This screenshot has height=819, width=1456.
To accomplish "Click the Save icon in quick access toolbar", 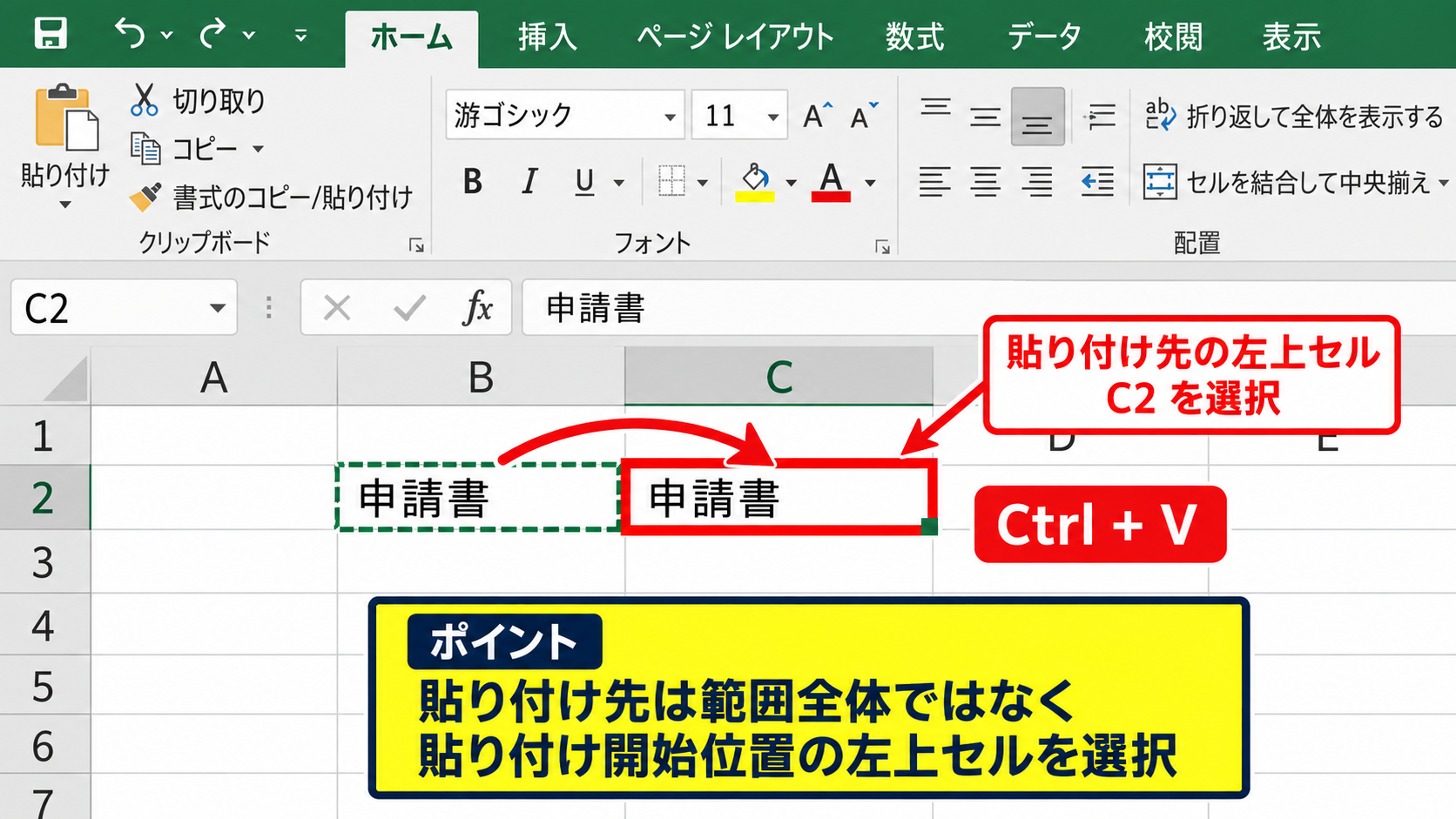I will click(x=51, y=33).
